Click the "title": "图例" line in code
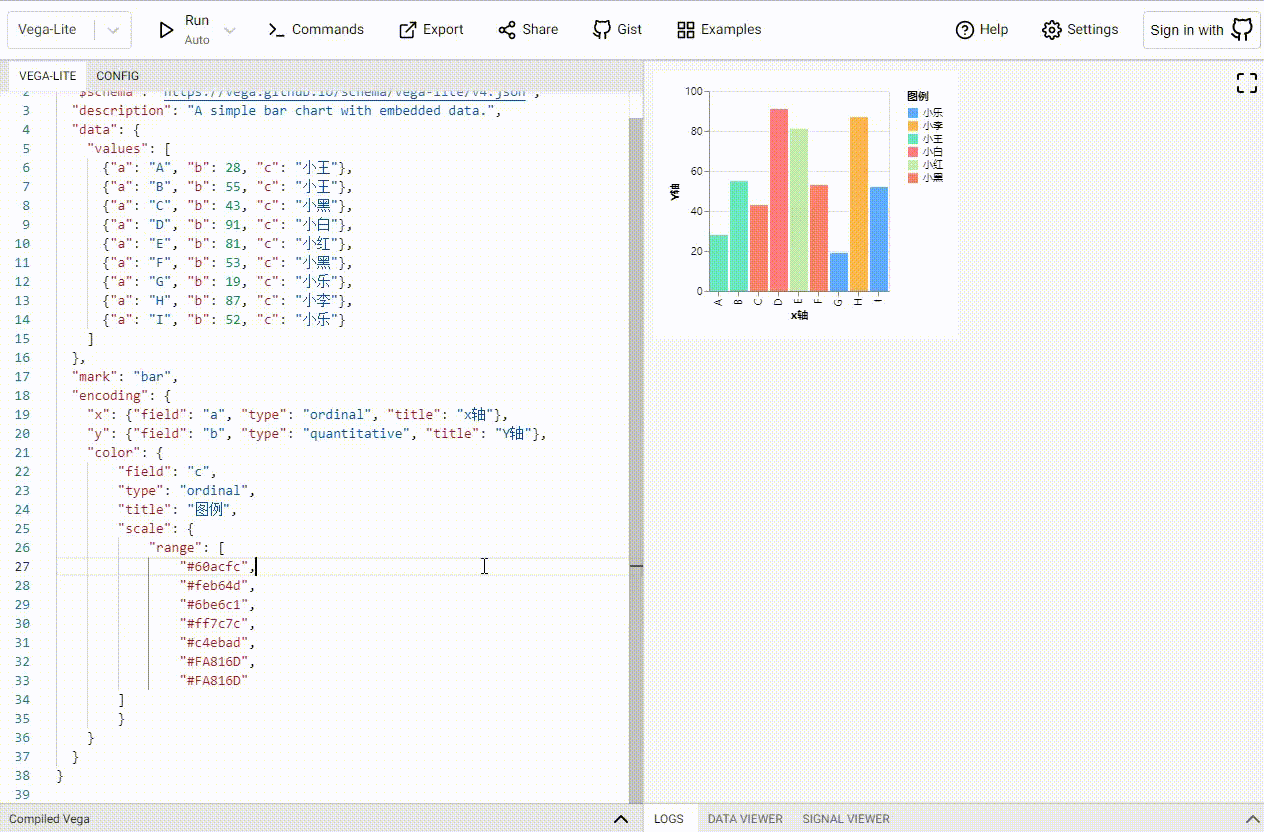The image size is (1264, 832). tap(177, 509)
